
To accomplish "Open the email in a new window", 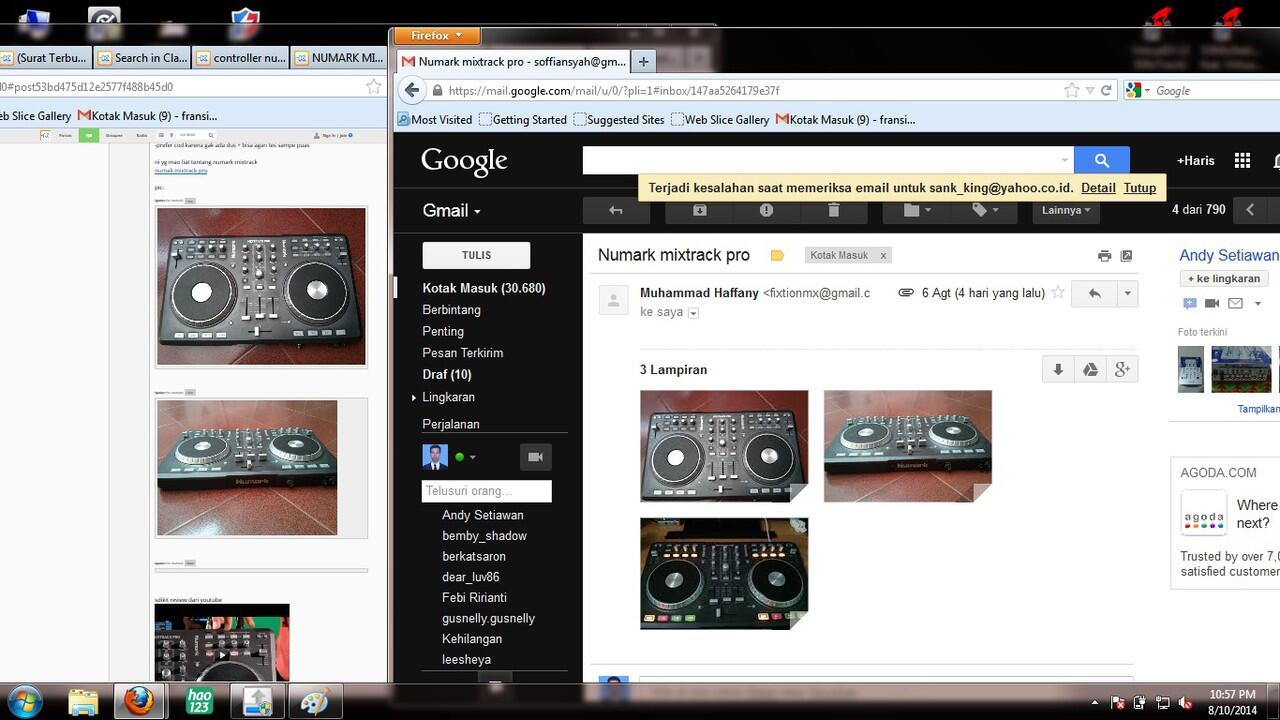I will tap(1126, 256).
